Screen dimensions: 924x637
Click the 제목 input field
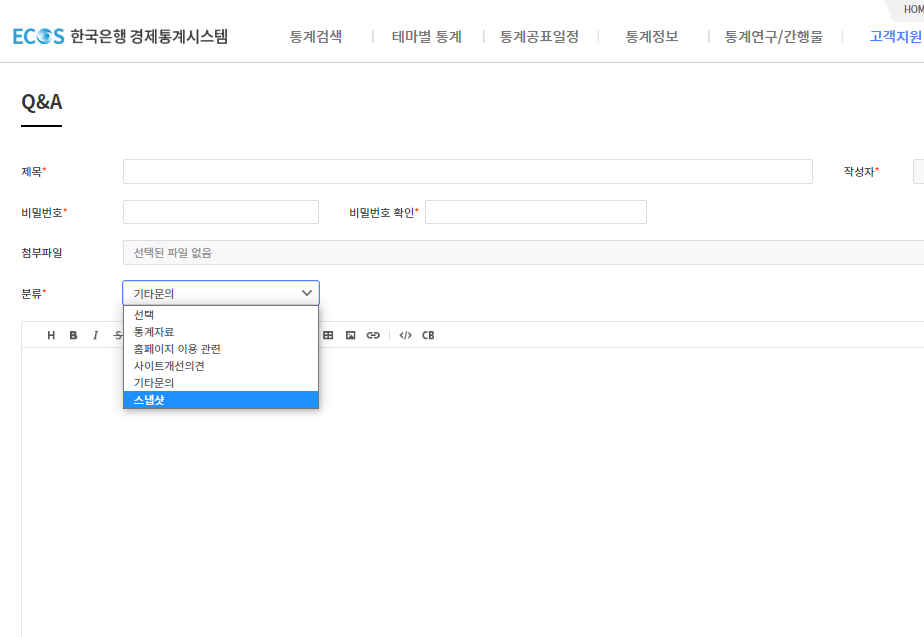468,171
